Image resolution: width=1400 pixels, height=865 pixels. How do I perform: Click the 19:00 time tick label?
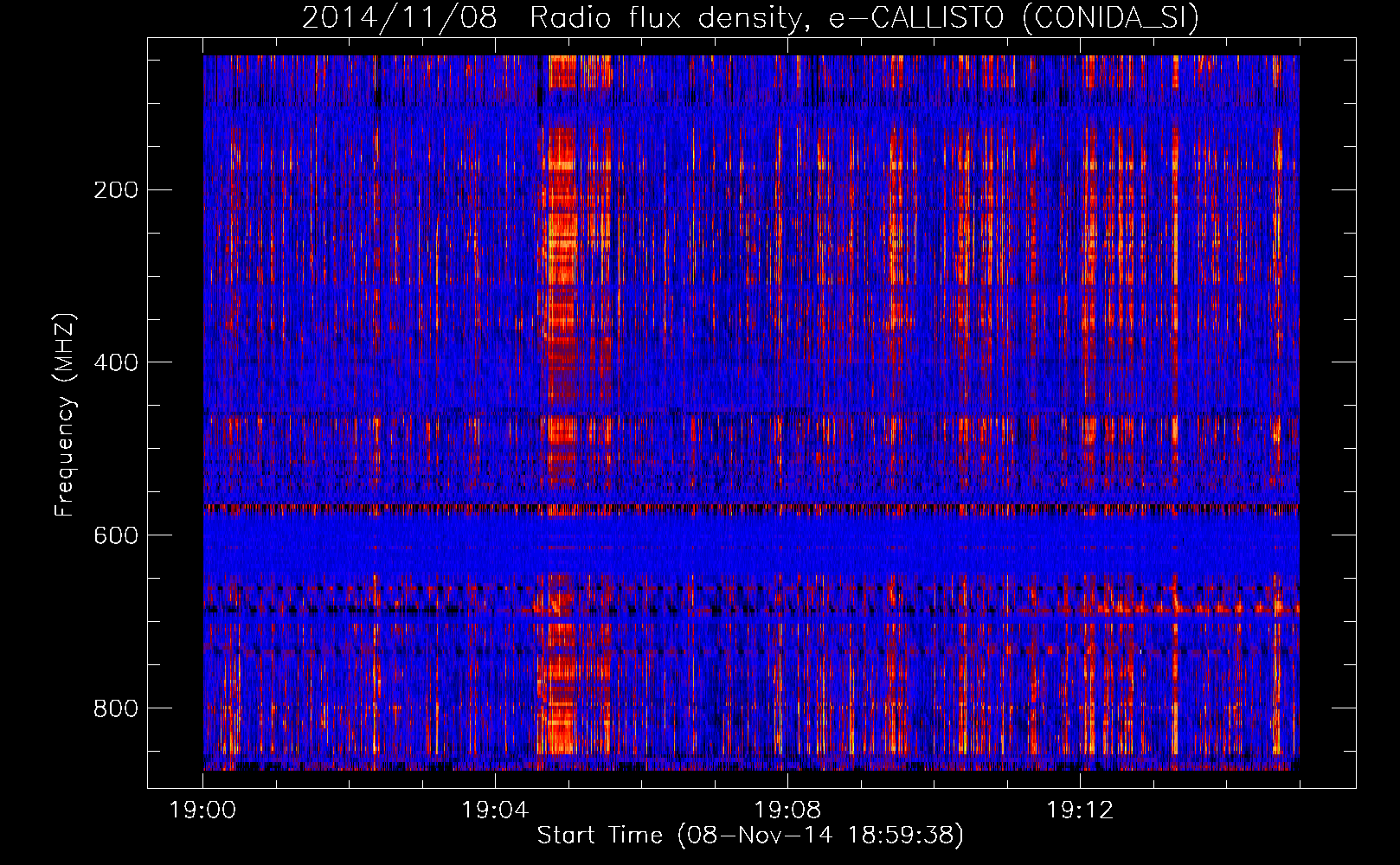[x=202, y=811]
